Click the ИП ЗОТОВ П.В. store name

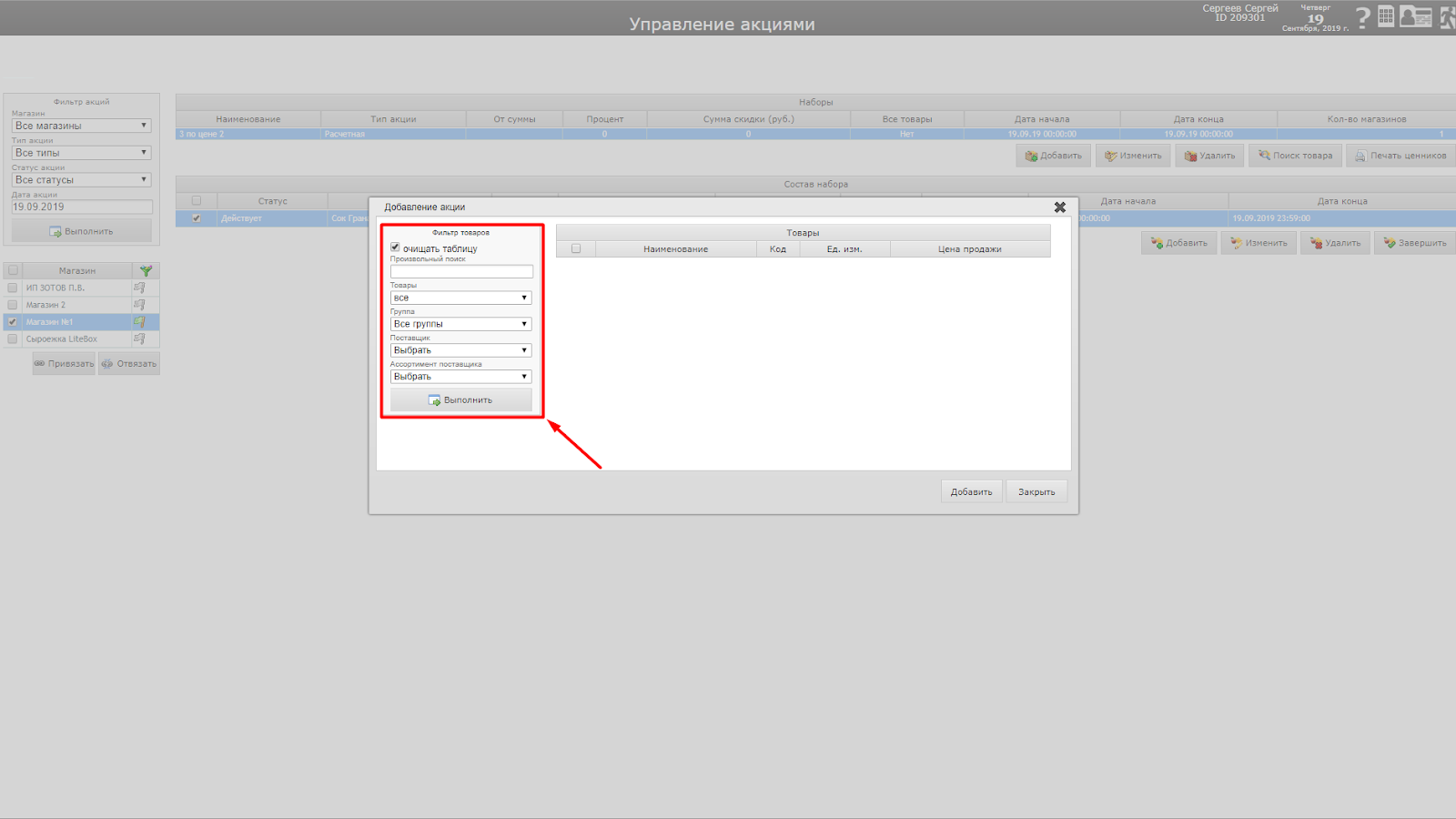(x=56, y=288)
